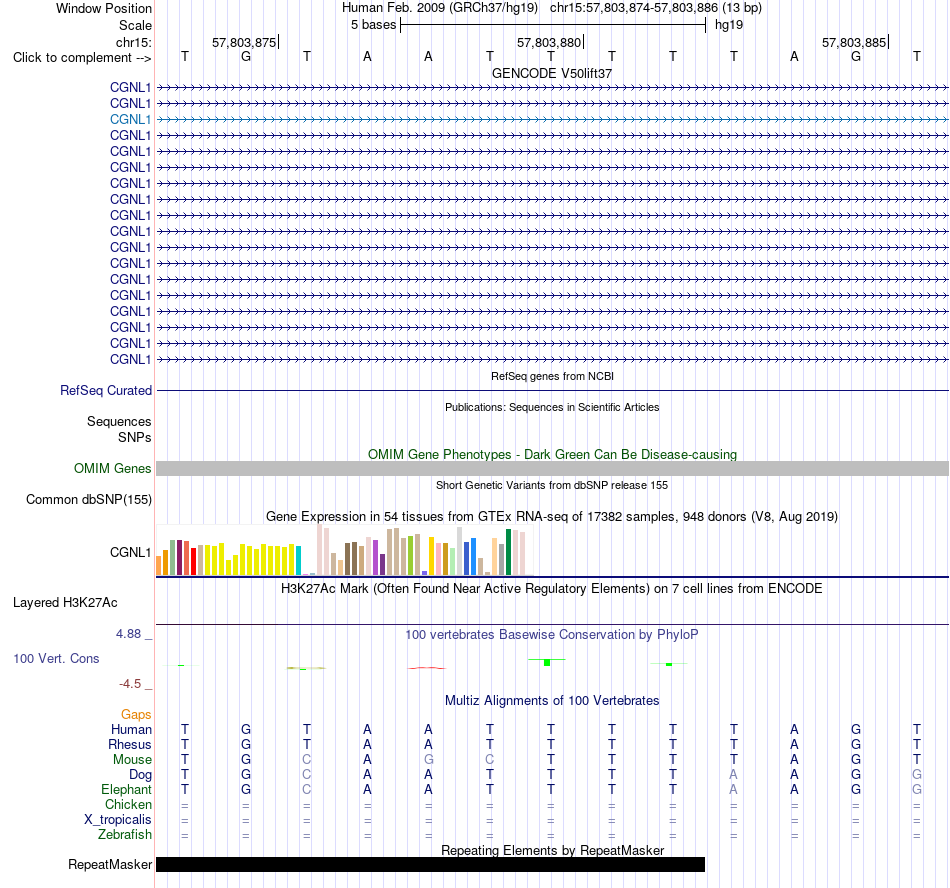Viewport: 950px width, 888px height.
Task: Click the chr15:57,803,874-57,803,886 window position text
Action: click(656, 8)
